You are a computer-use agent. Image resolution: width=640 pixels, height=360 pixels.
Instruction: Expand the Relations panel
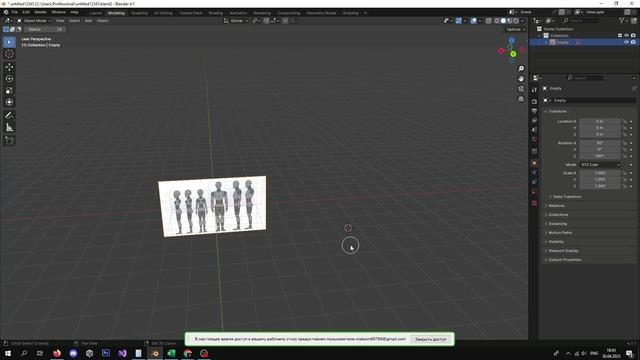pyautogui.click(x=556, y=206)
